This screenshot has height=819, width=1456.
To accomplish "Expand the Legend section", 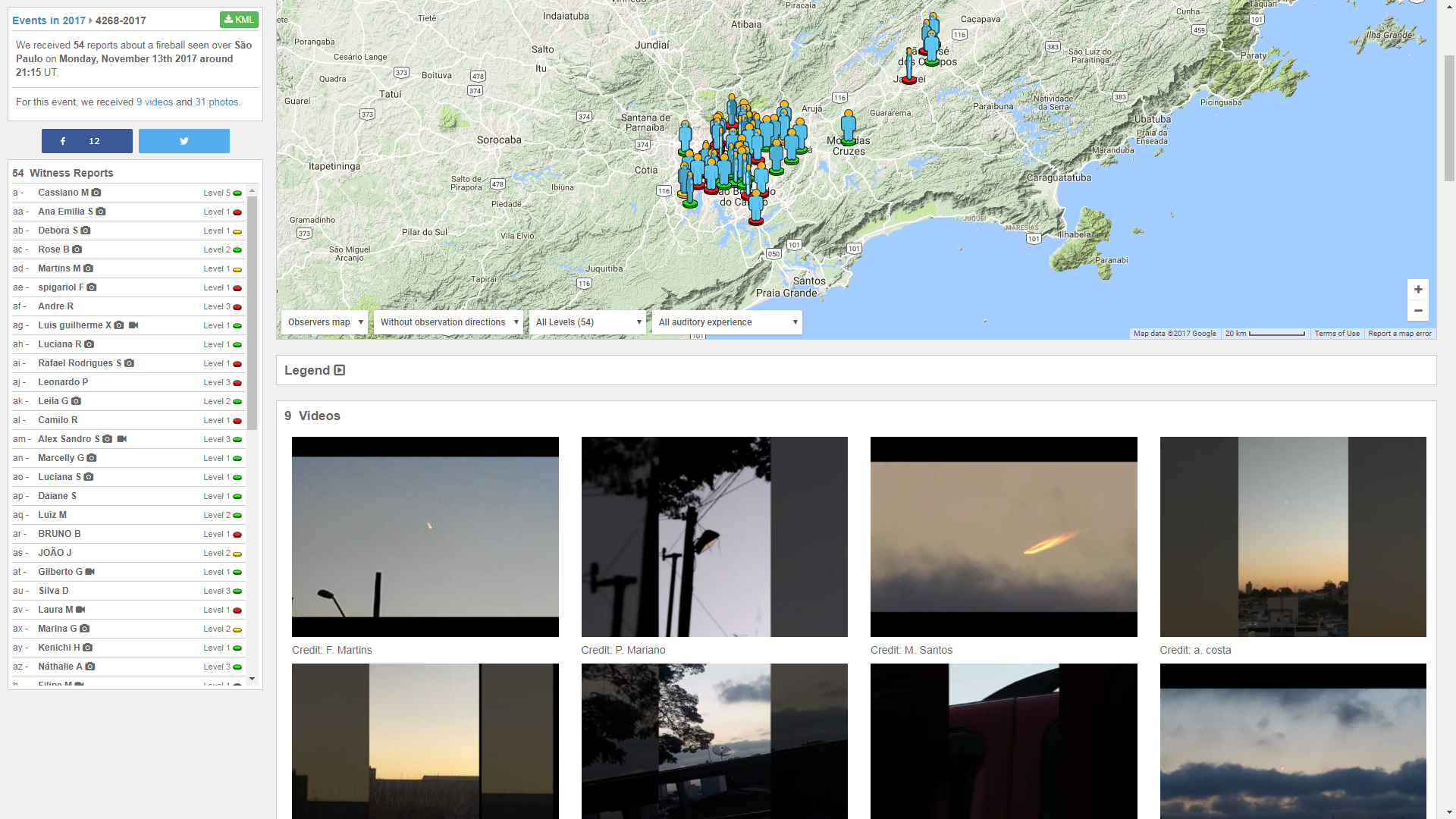I will pyautogui.click(x=339, y=370).
